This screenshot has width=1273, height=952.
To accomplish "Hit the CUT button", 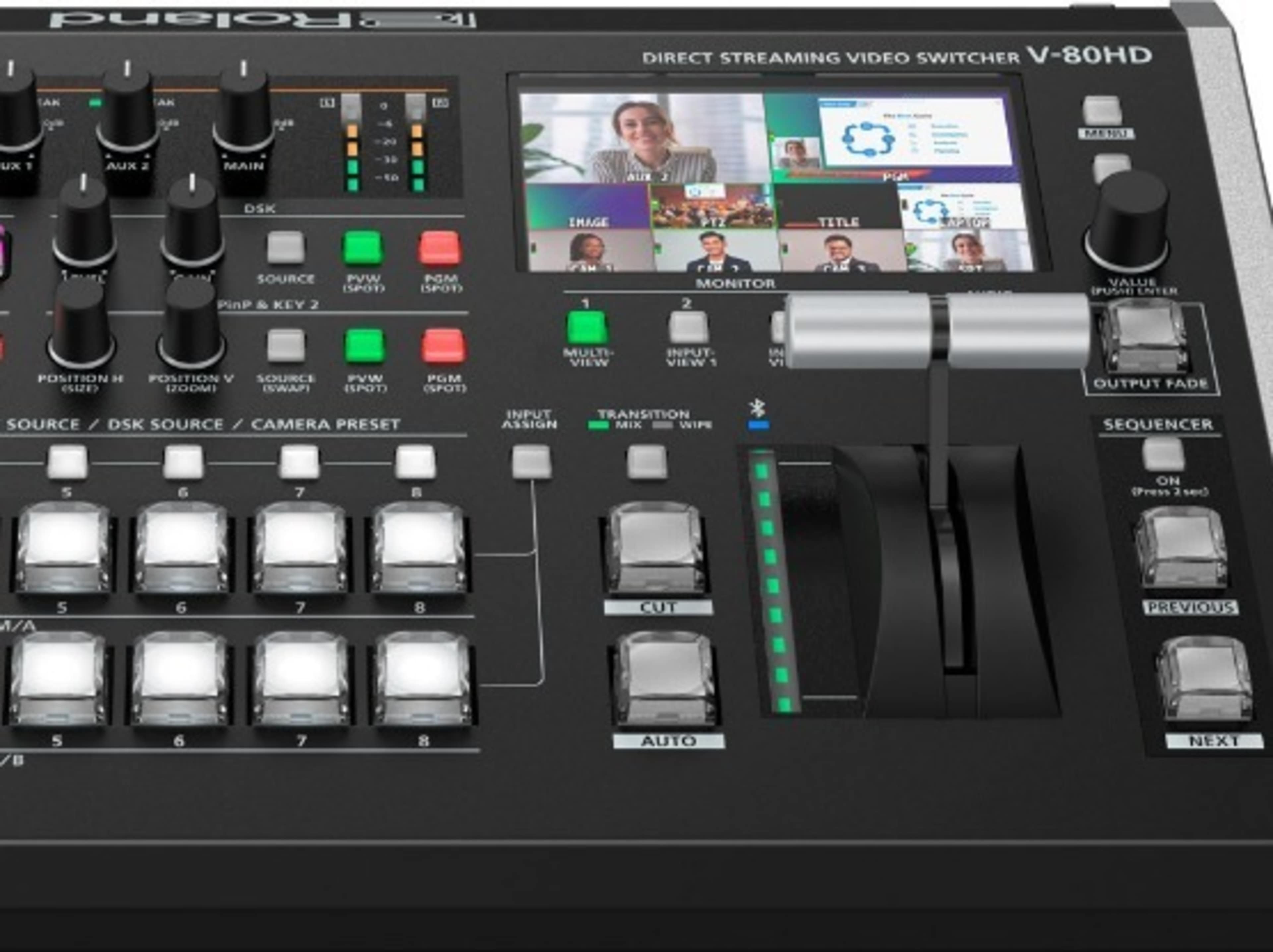I will (x=656, y=547).
